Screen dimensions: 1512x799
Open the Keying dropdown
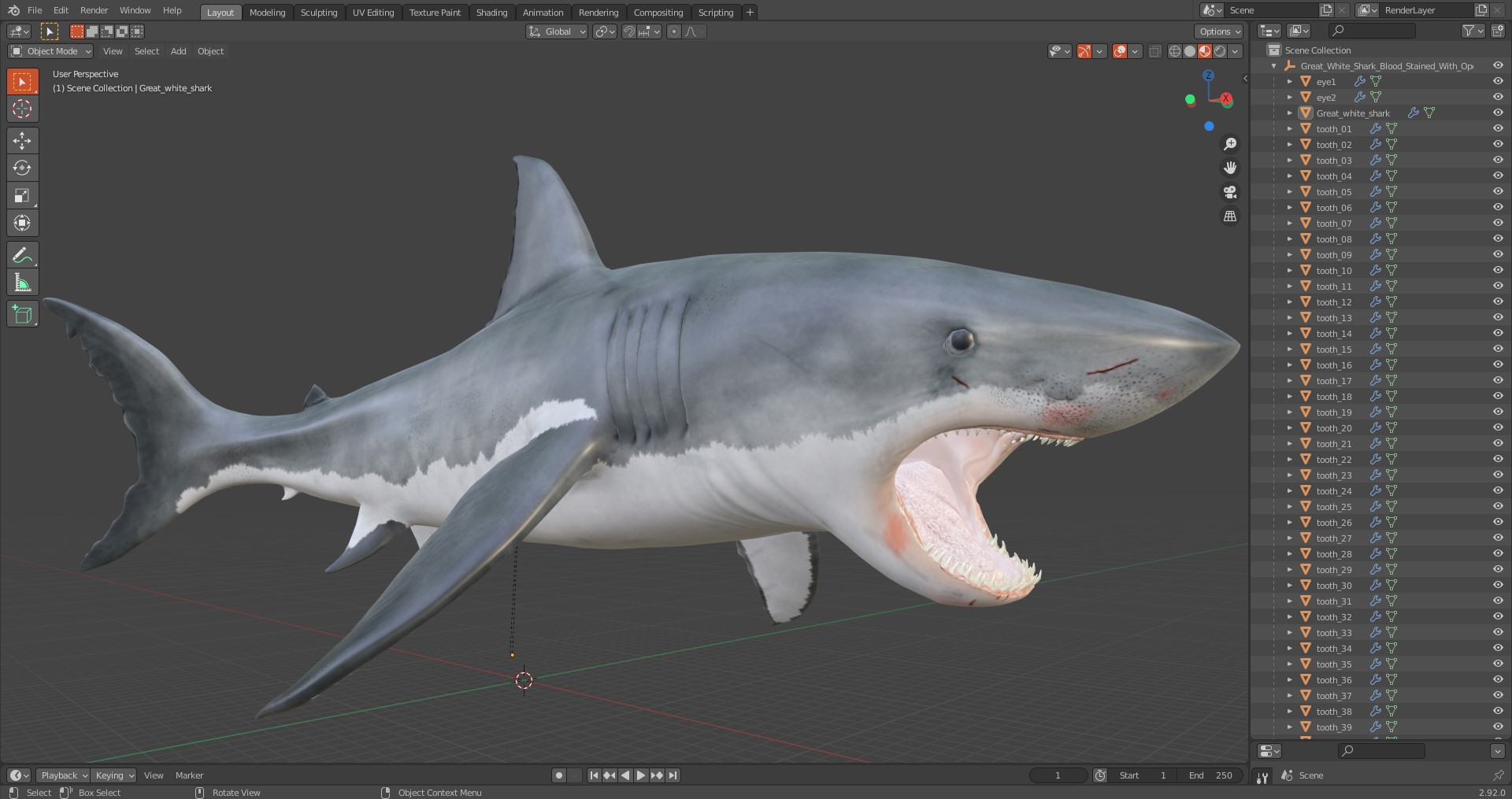point(113,775)
